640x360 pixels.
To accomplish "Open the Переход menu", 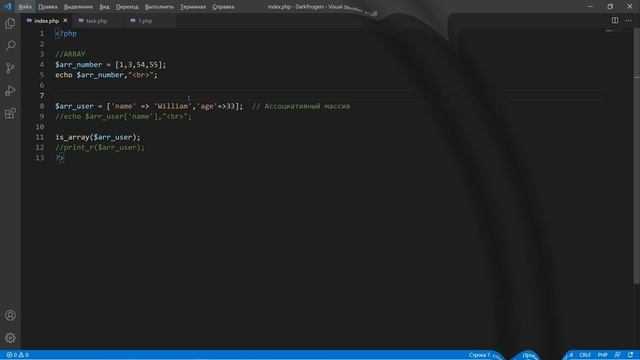I will point(127,7).
